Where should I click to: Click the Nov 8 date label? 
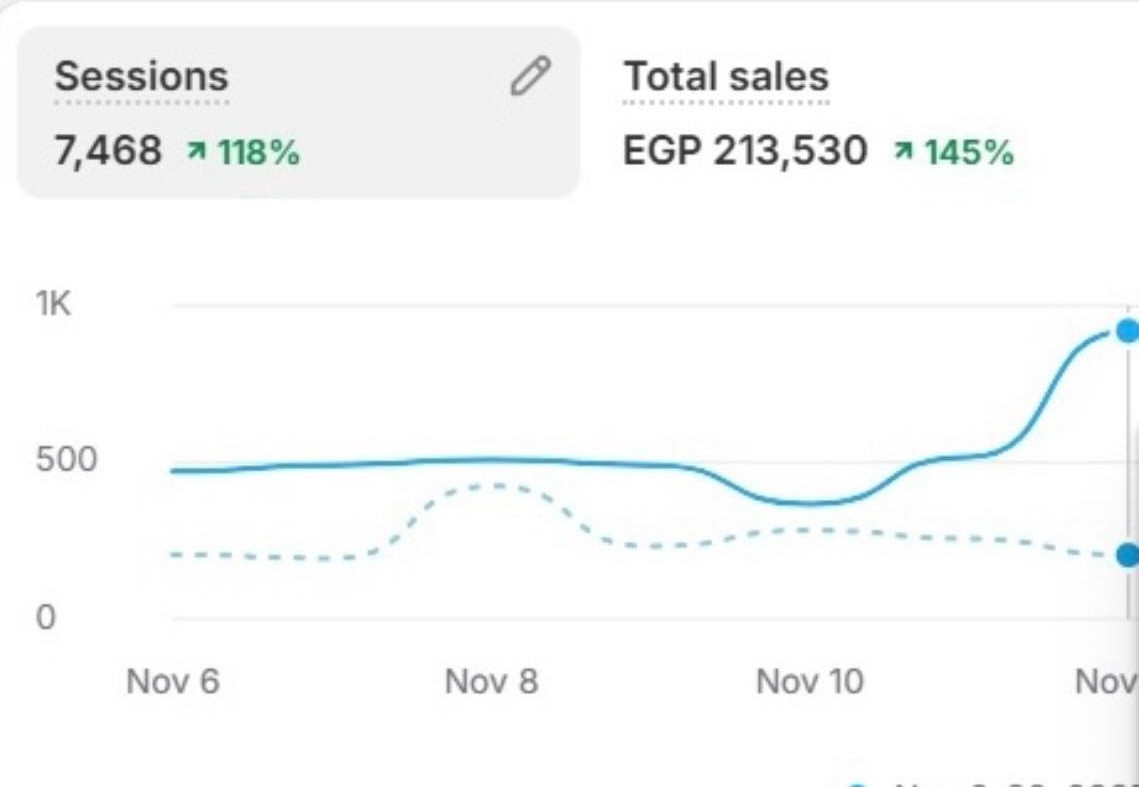tap(490, 681)
